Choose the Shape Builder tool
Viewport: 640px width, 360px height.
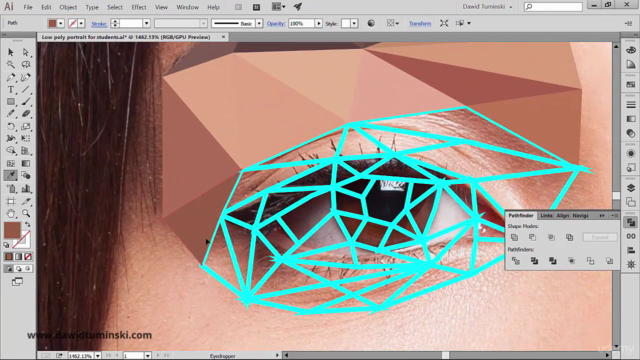(x=11, y=151)
